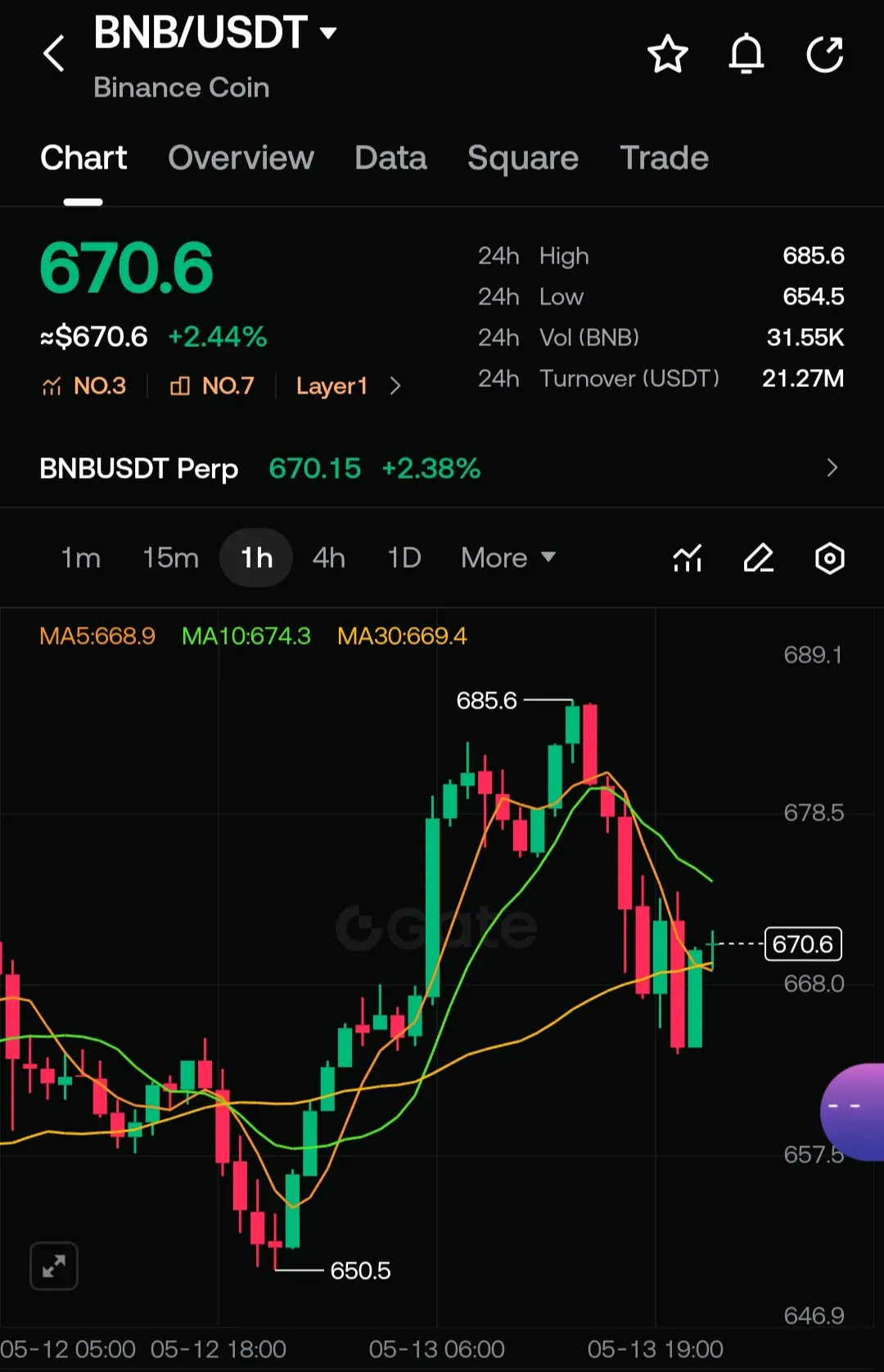The image size is (884, 1372).
Task: Tap the chevron on BNBUSDT Perp row
Action: click(x=832, y=468)
